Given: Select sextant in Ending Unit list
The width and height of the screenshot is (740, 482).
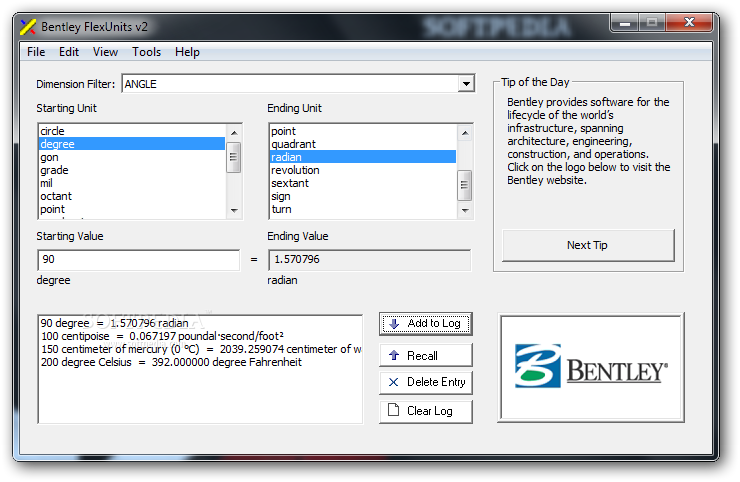Looking at the screenshot, I should click(x=363, y=183).
